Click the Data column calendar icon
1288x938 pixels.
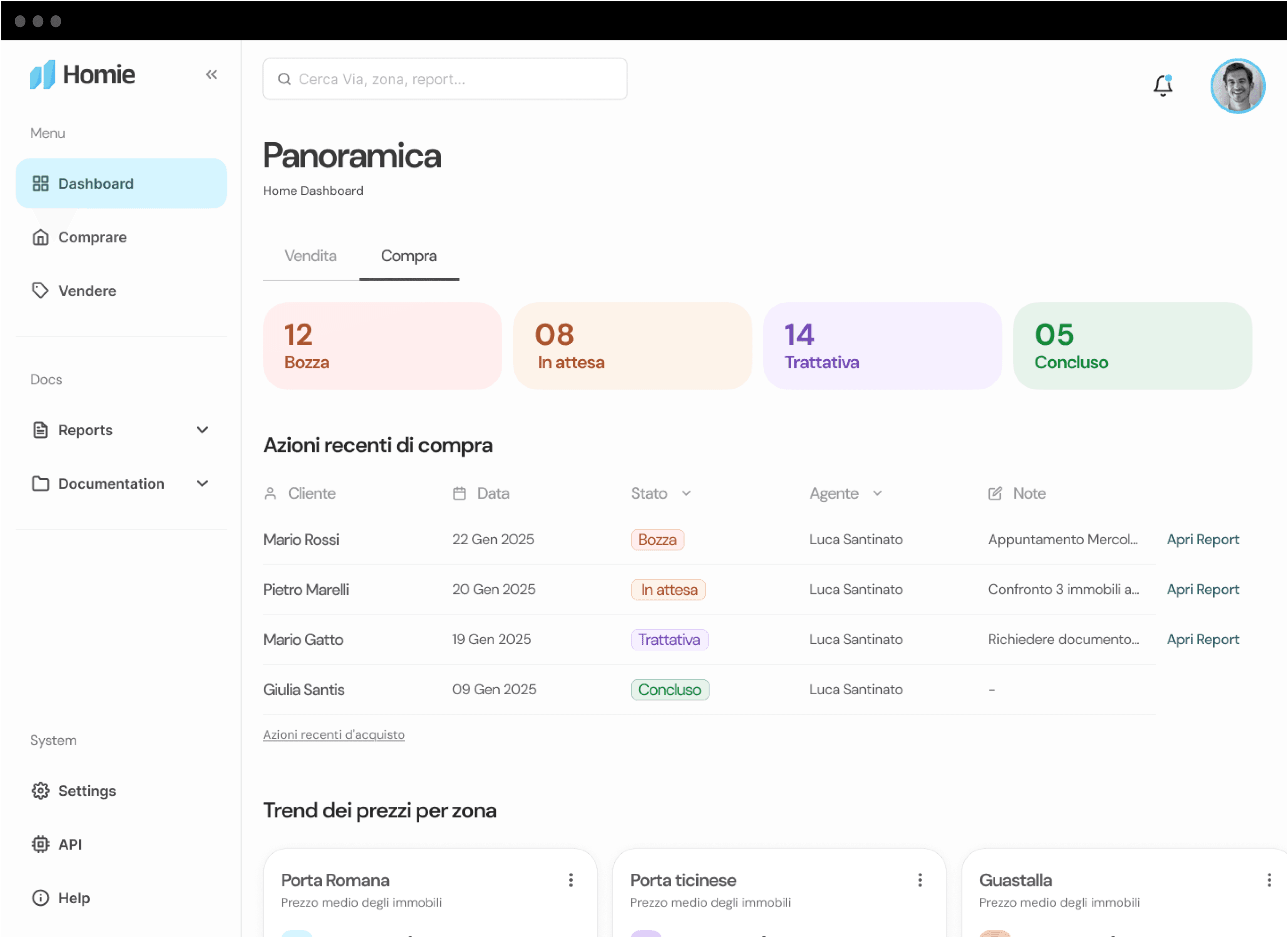tap(459, 493)
